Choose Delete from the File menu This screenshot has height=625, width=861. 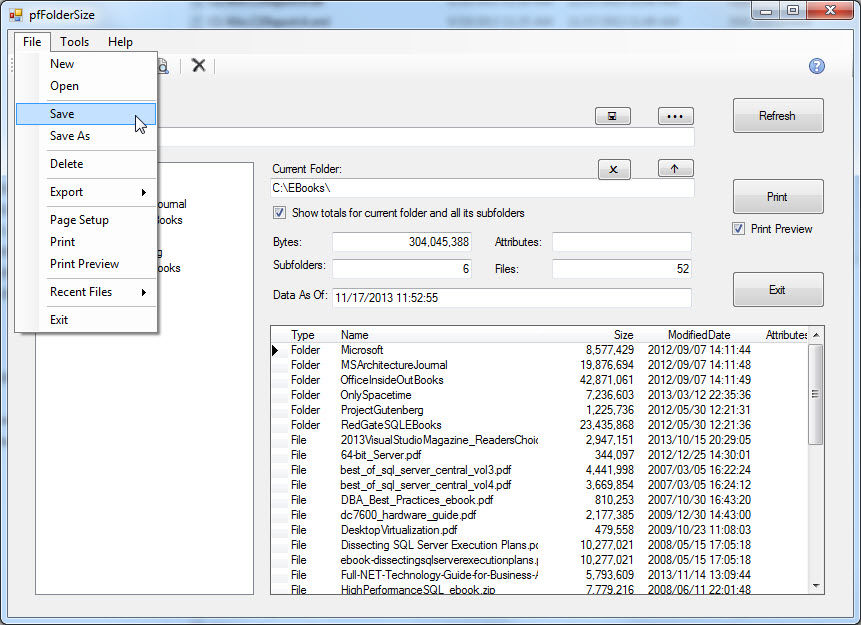pyautogui.click(x=86, y=164)
